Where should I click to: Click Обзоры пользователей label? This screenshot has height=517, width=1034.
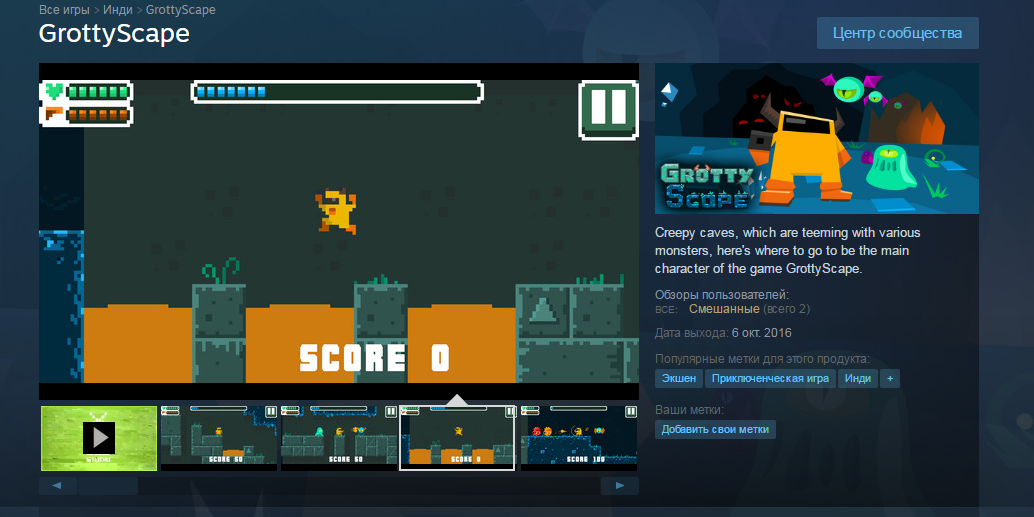[x=721, y=295]
